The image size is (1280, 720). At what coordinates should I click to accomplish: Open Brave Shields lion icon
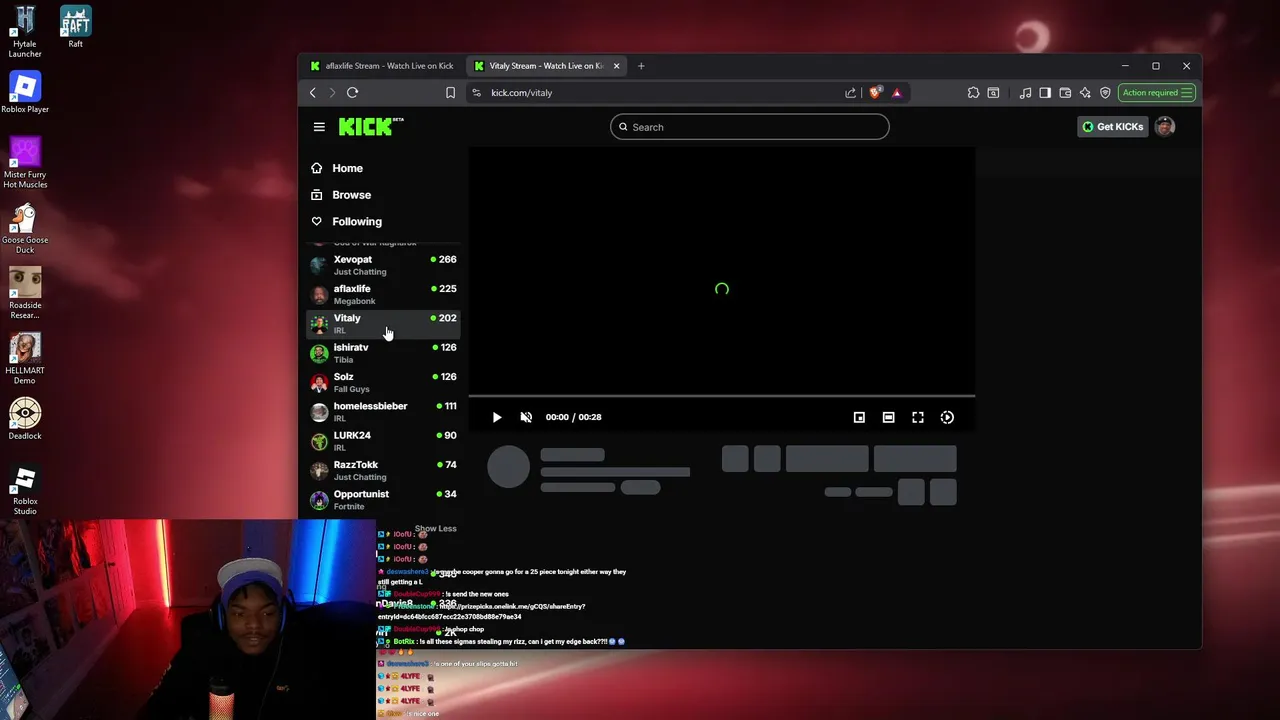pos(876,93)
